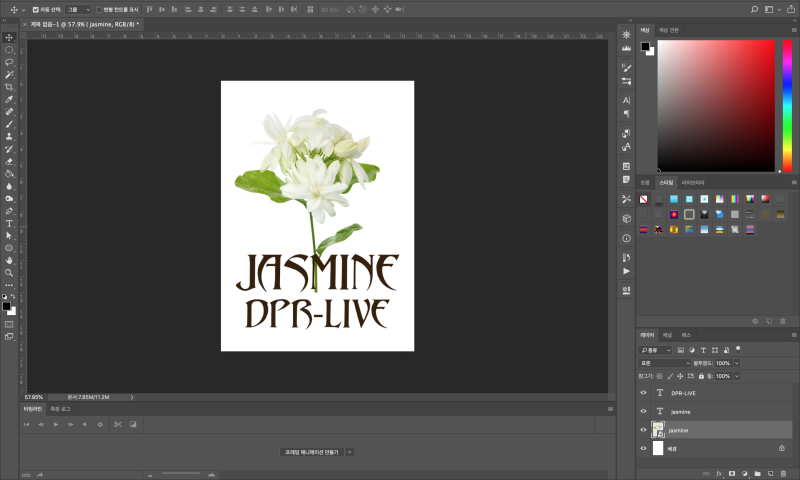Create a new group folder icon
Screen dimensions: 800x480
pos(758,474)
